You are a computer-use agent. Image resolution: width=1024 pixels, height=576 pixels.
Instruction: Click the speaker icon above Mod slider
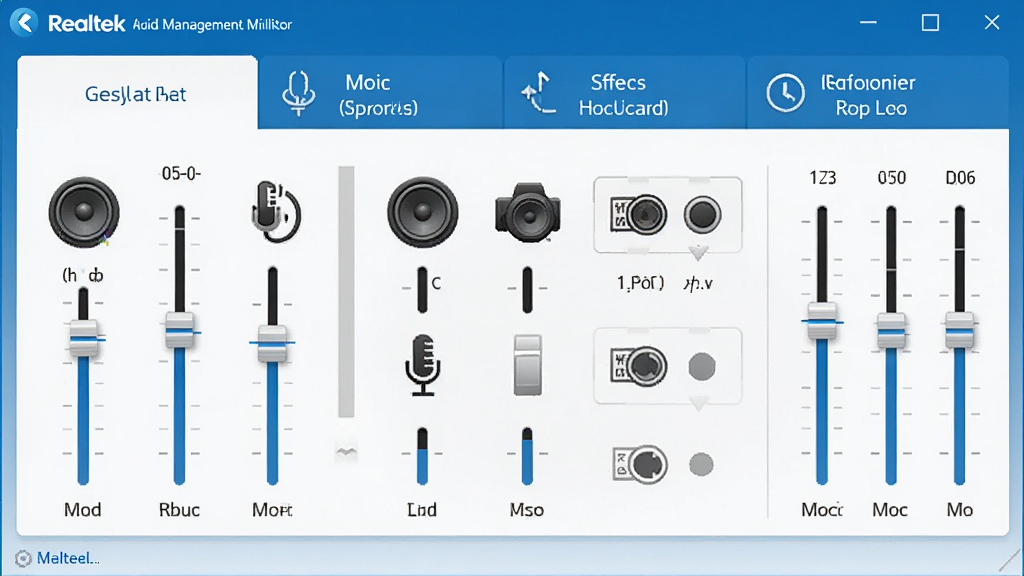pyautogui.click(x=84, y=212)
